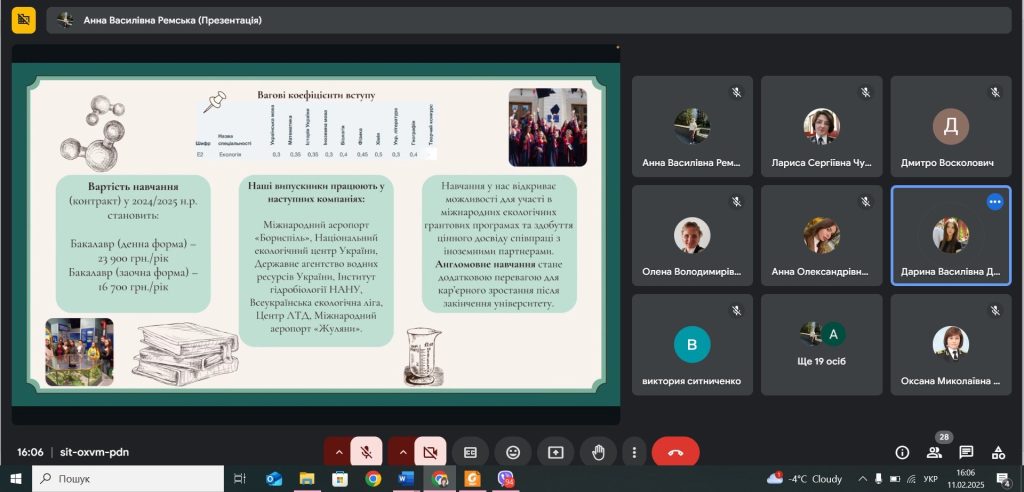Expand video settings arrow beside camera
1024x492 pixels.
[x=402, y=452]
